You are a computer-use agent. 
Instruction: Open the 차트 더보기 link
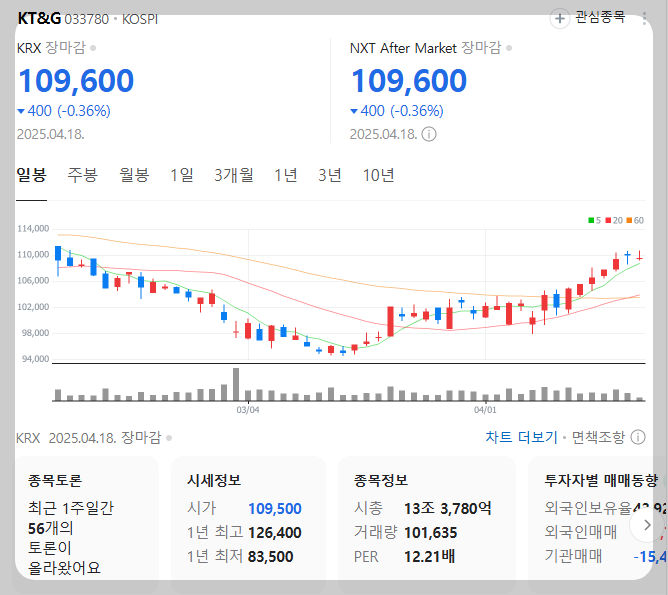[521, 437]
